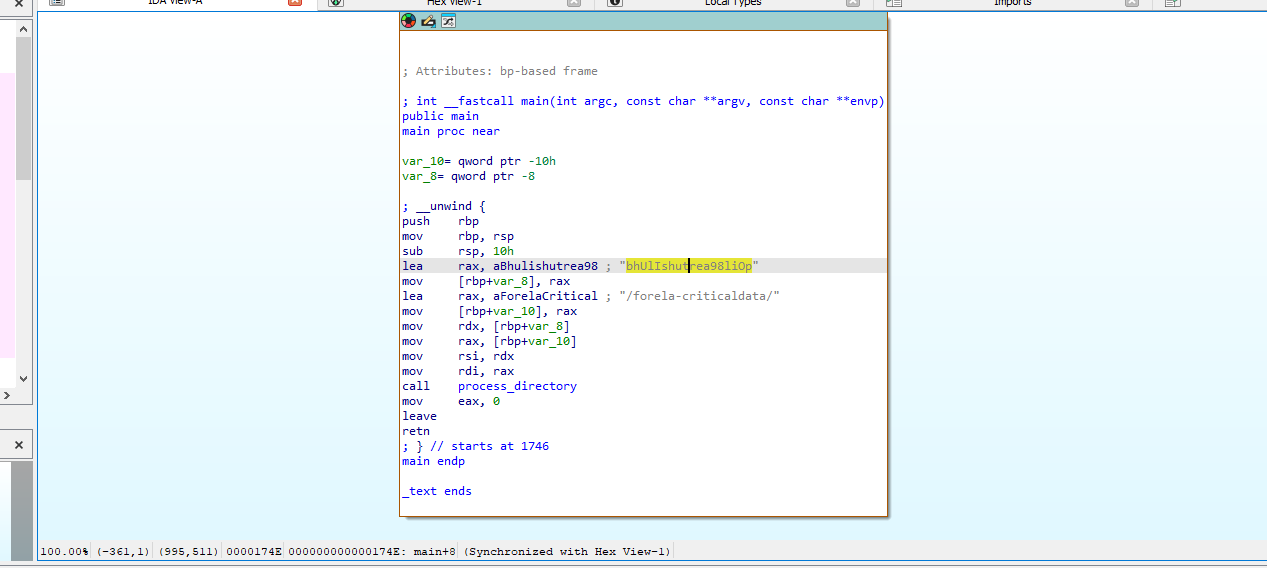Click the "main endp" line
The height and width of the screenshot is (568, 1267).
[433, 461]
